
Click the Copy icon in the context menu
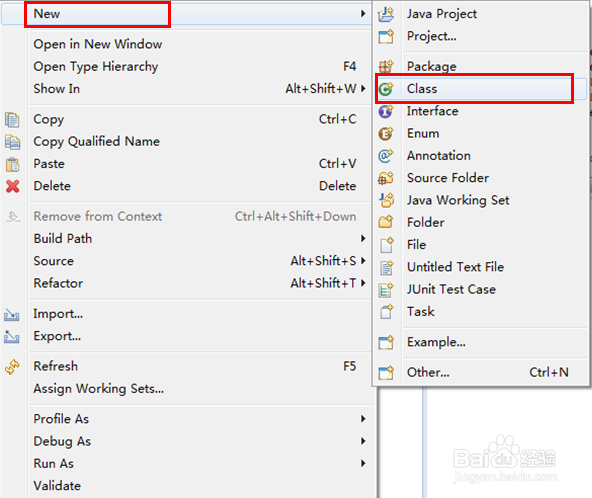tap(12, 120)
